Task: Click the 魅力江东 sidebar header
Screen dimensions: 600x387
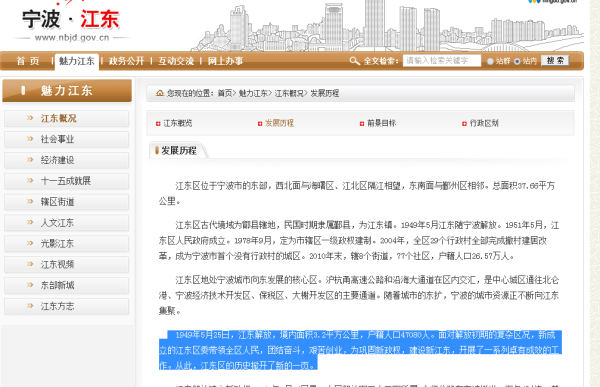Action: pyautogui.click(x=67, y=91)
